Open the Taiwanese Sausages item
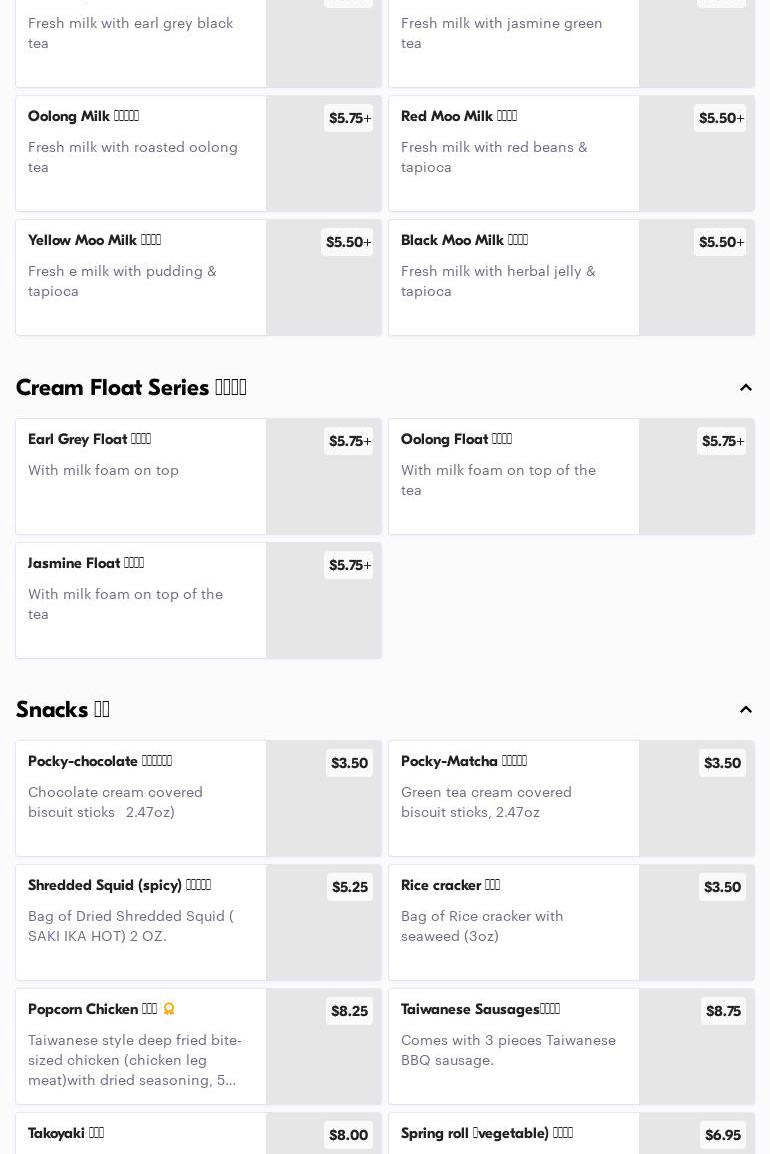770x1154 pixels. (x=514, y=1046)
